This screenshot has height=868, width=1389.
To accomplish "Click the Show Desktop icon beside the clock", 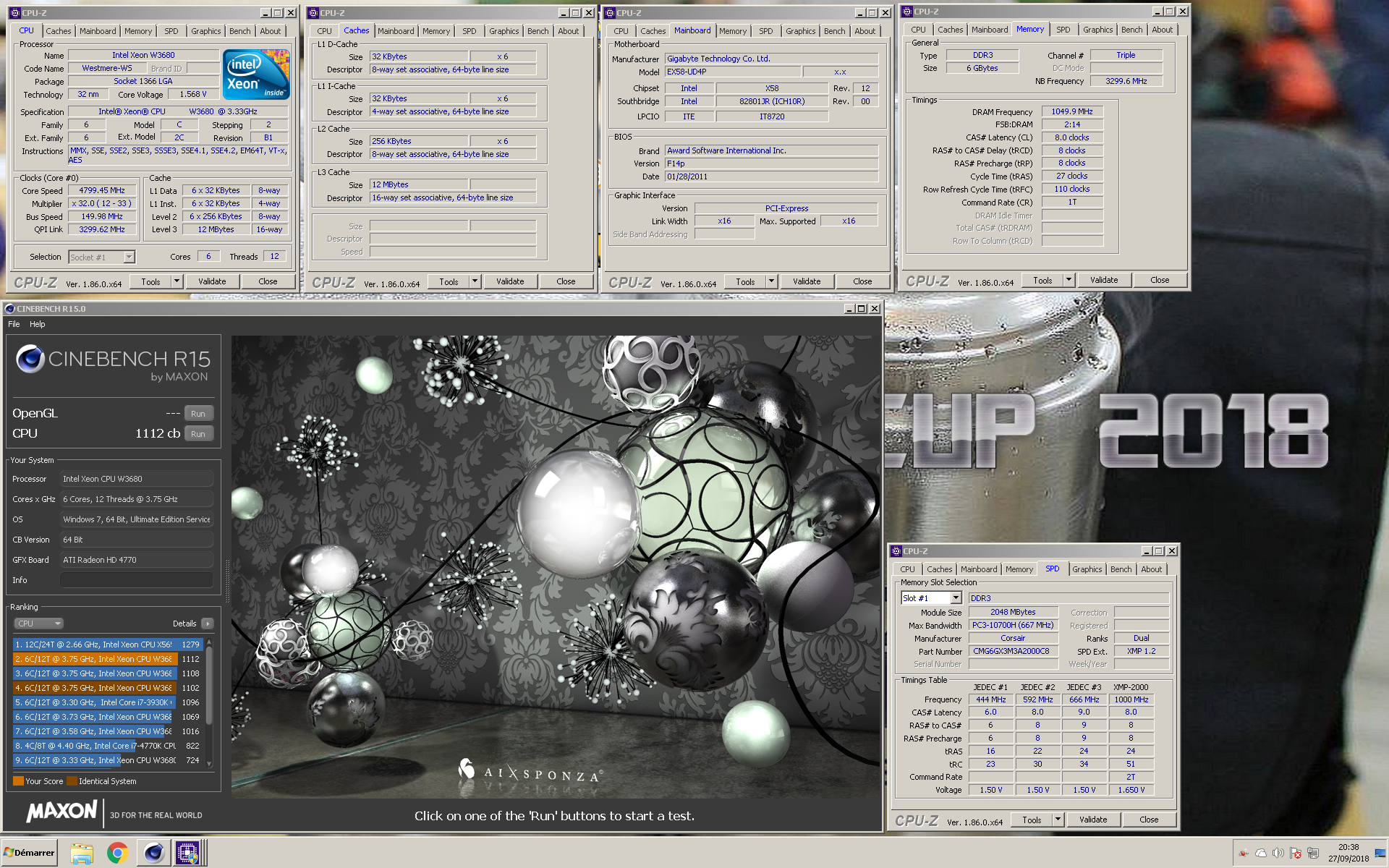I will pos(1380,854).
